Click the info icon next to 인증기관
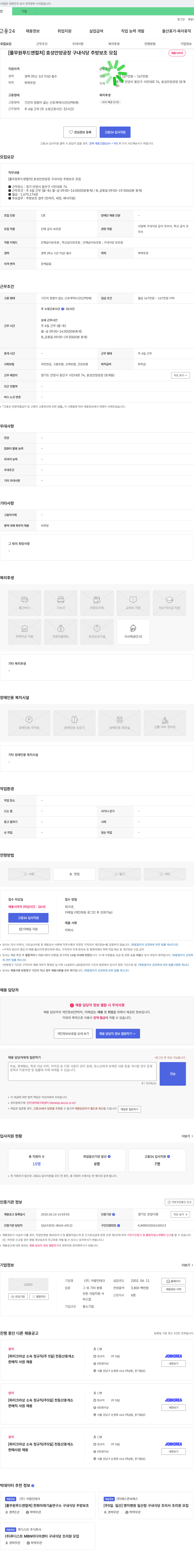The width and height of the screenshot is (194, 1568). (x=114, y=1214)
